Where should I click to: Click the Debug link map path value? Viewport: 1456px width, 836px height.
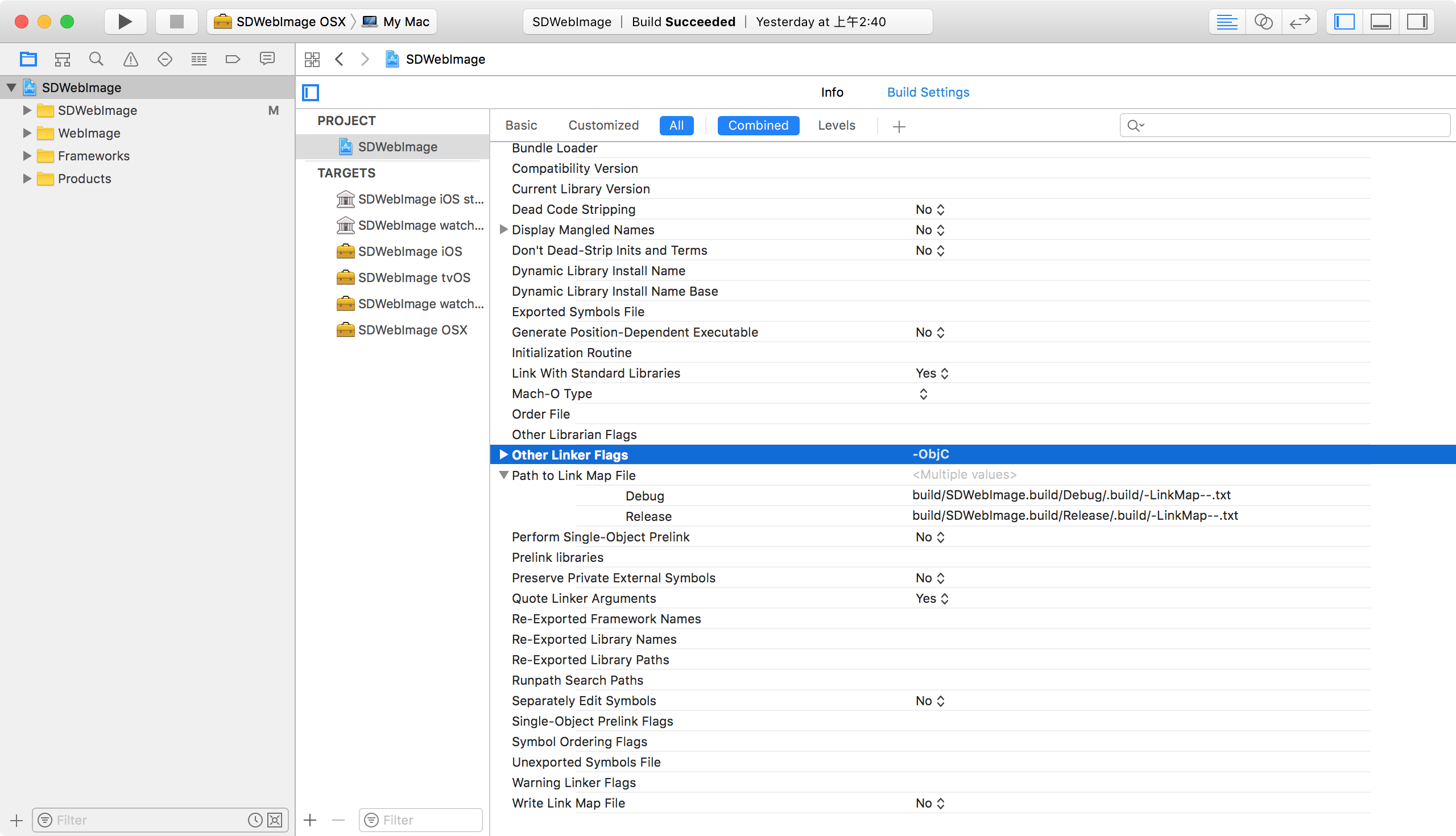pyautogui.click(x=1072, y=495)
